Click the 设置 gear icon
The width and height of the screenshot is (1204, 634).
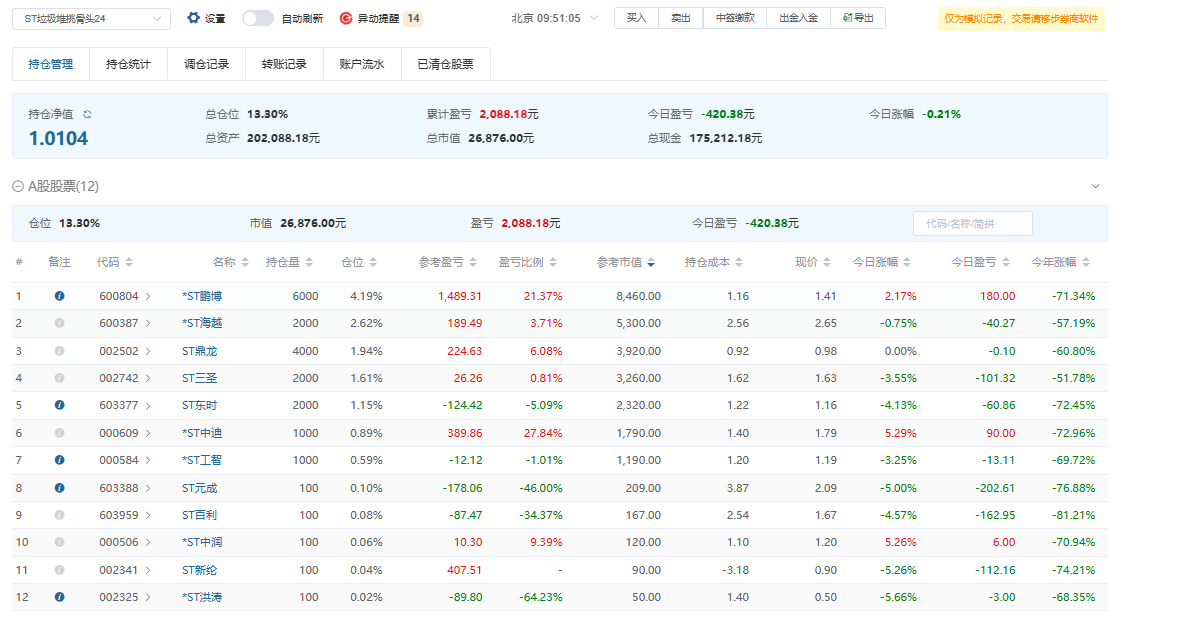click(x=194, y=18)
